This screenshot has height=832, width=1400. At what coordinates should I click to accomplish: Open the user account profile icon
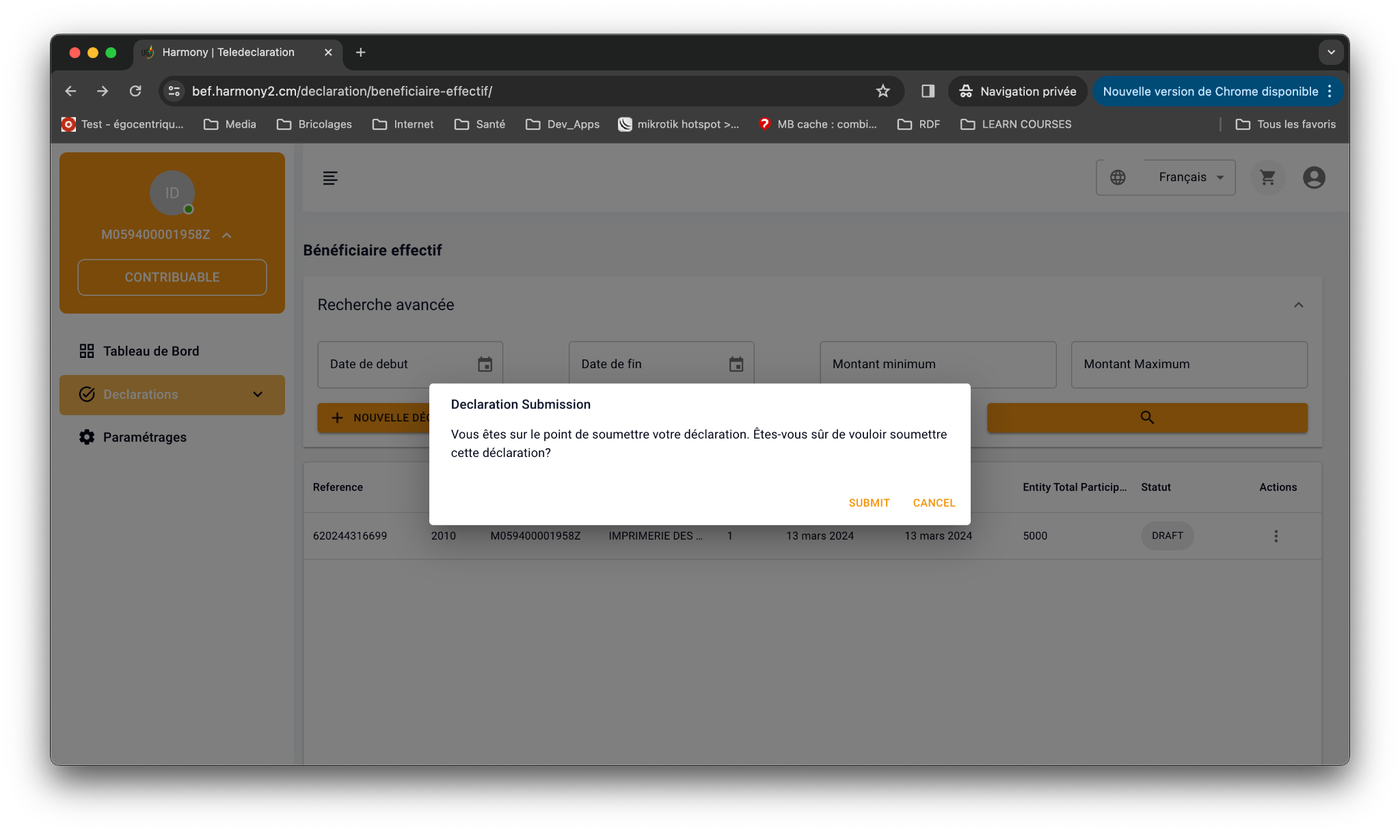1314,178
